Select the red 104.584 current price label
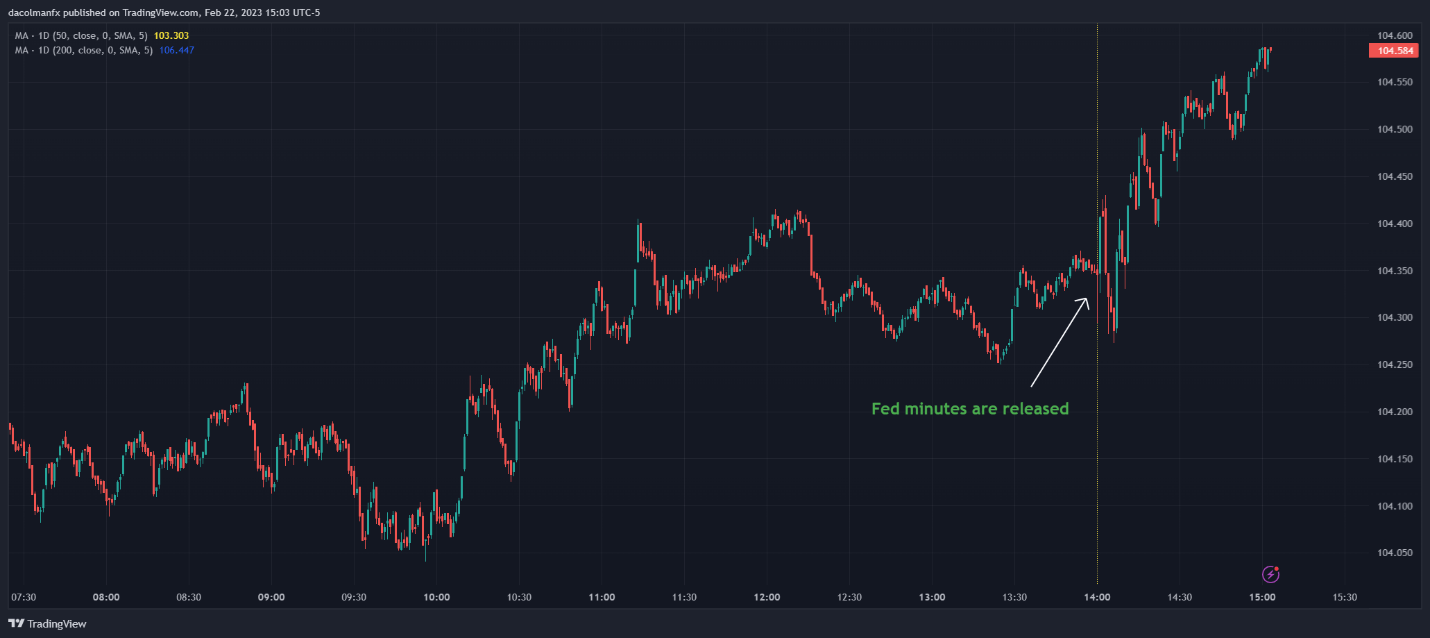This screenshot has height=638, width=1430. click(1395, 50)
